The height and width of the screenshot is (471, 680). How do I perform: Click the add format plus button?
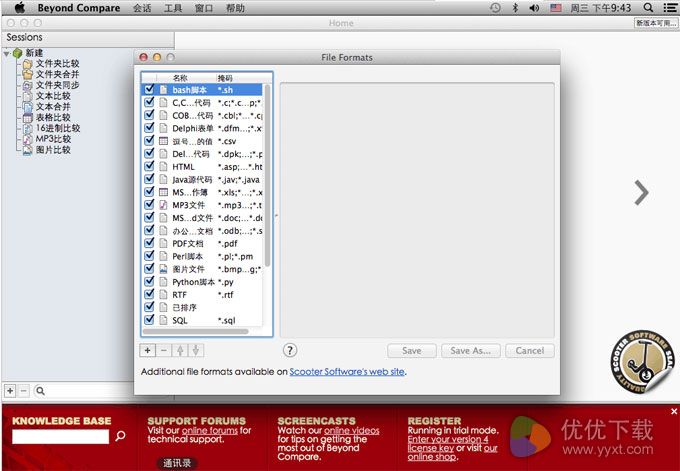coord(147,350)
